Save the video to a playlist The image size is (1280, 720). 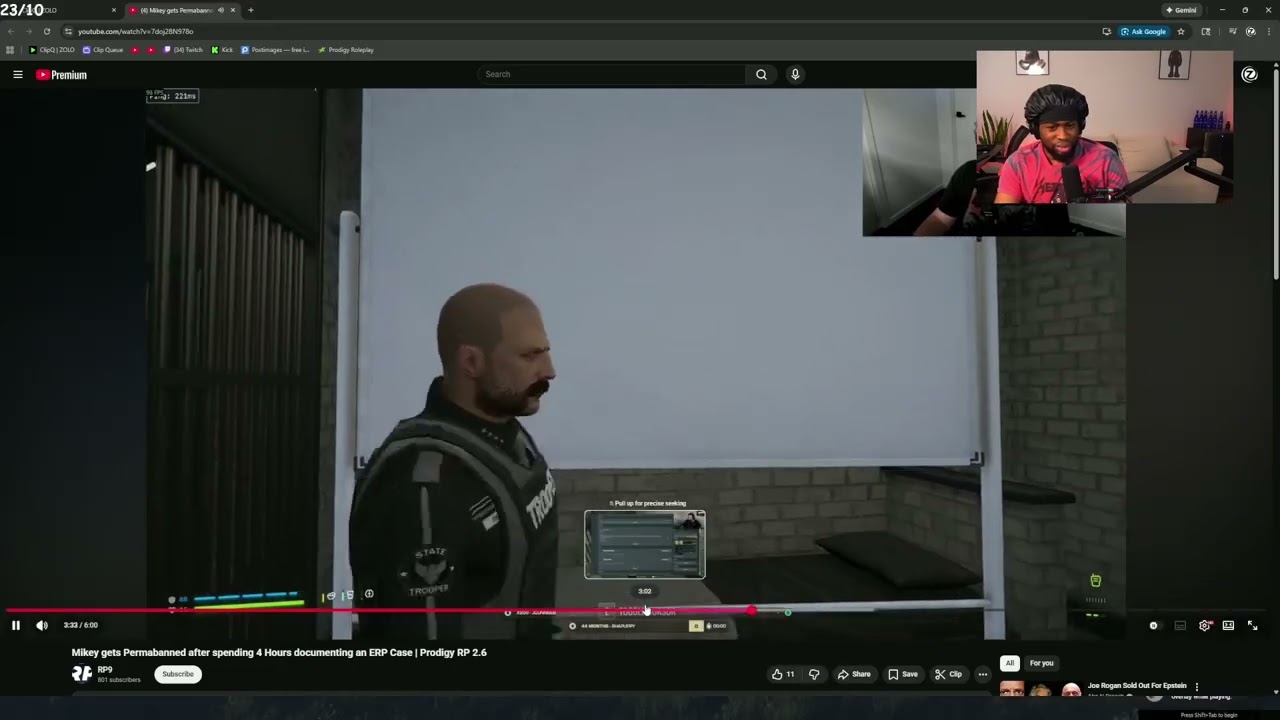pyautogui.click(x=903, y=674)
